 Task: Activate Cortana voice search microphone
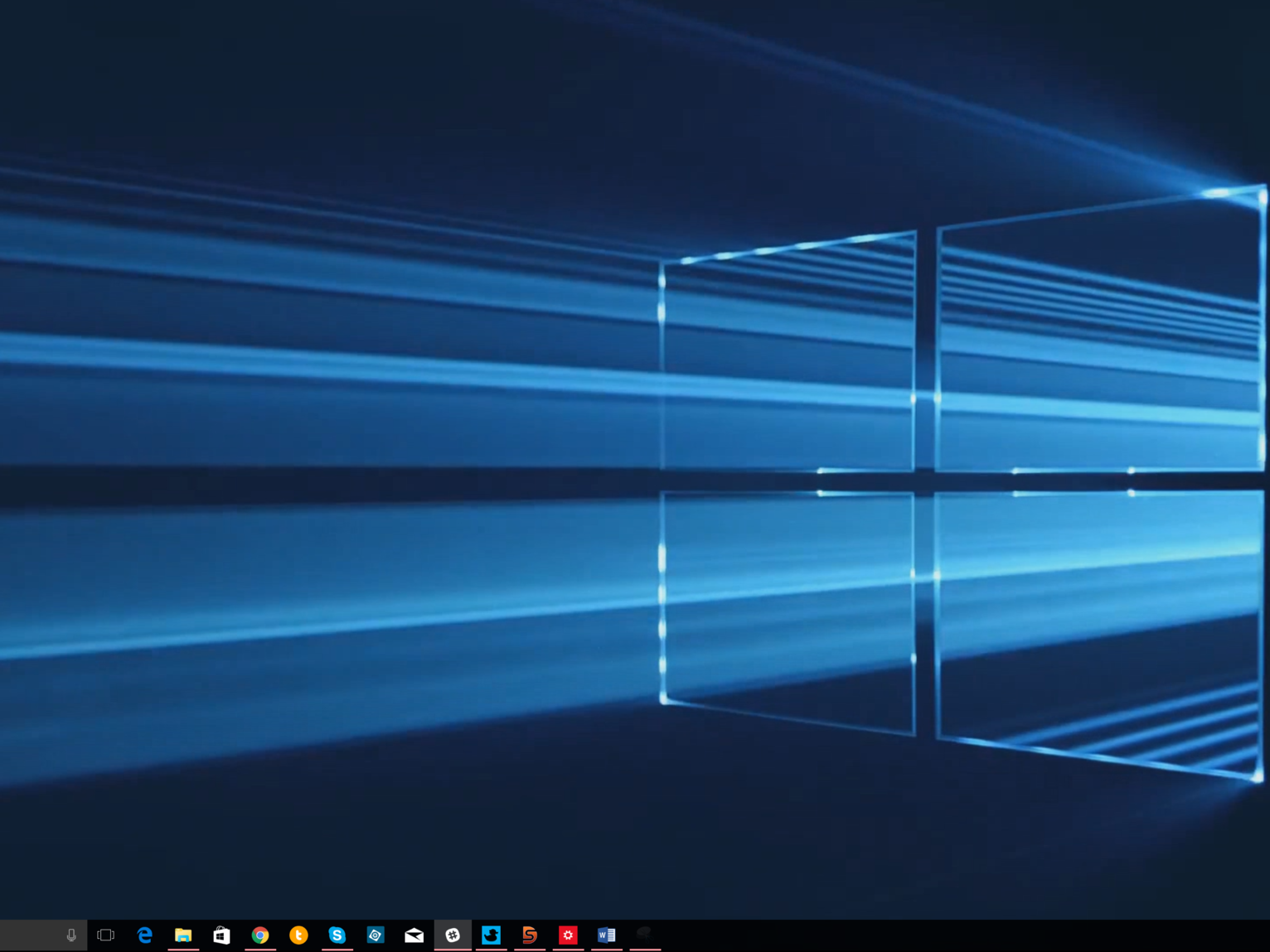pos(71,935)
